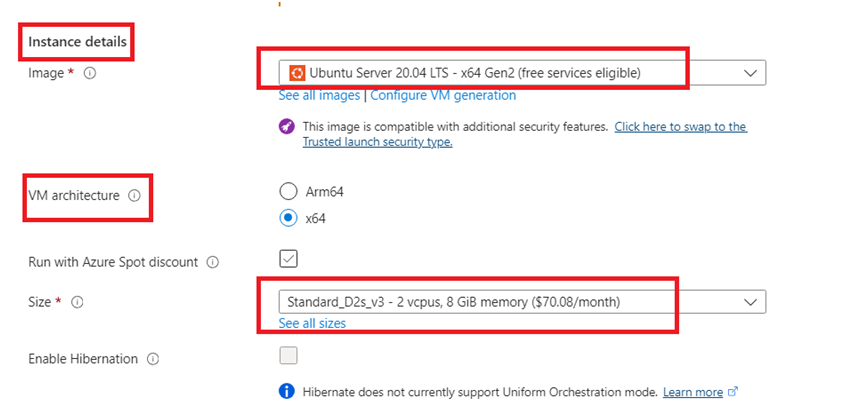Click the info icon beside Size
Image resolution: width=852 pixels, height=408 pixels.
(77, 301)
